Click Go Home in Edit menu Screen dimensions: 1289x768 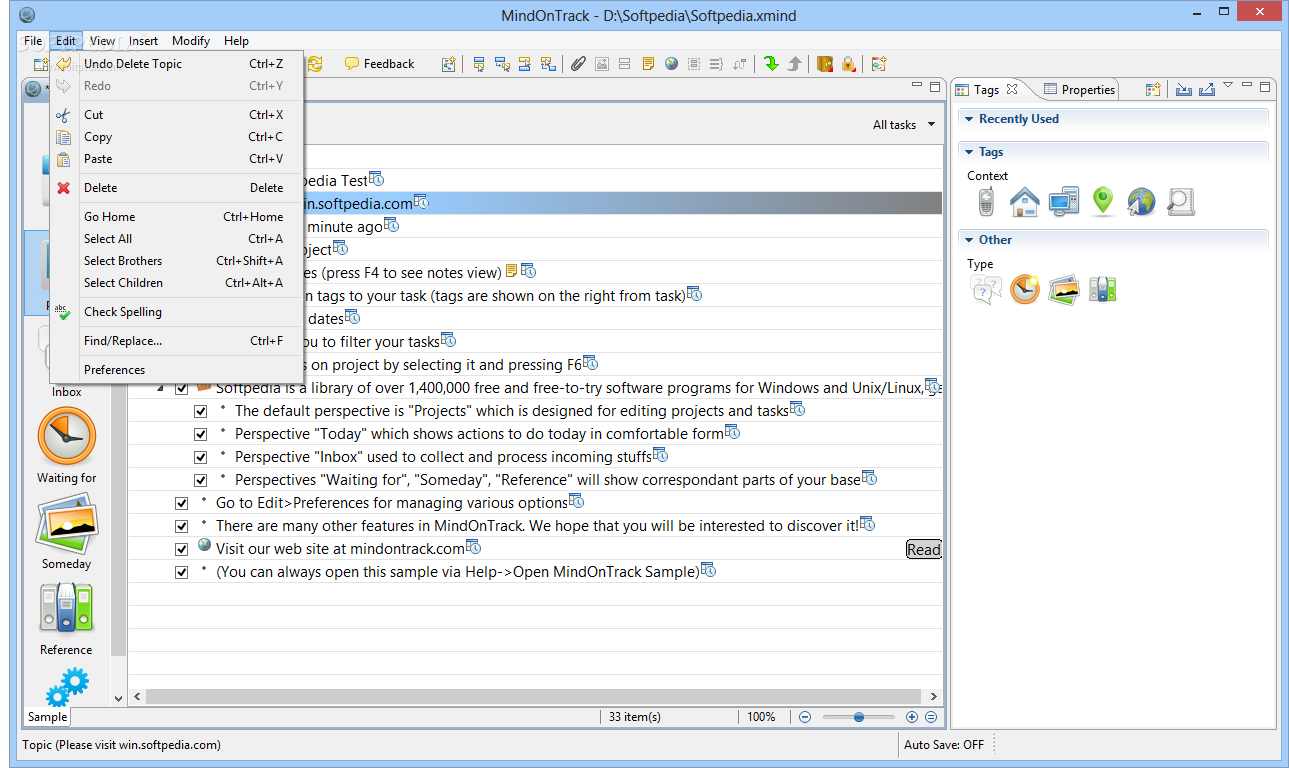click(176, 217)
